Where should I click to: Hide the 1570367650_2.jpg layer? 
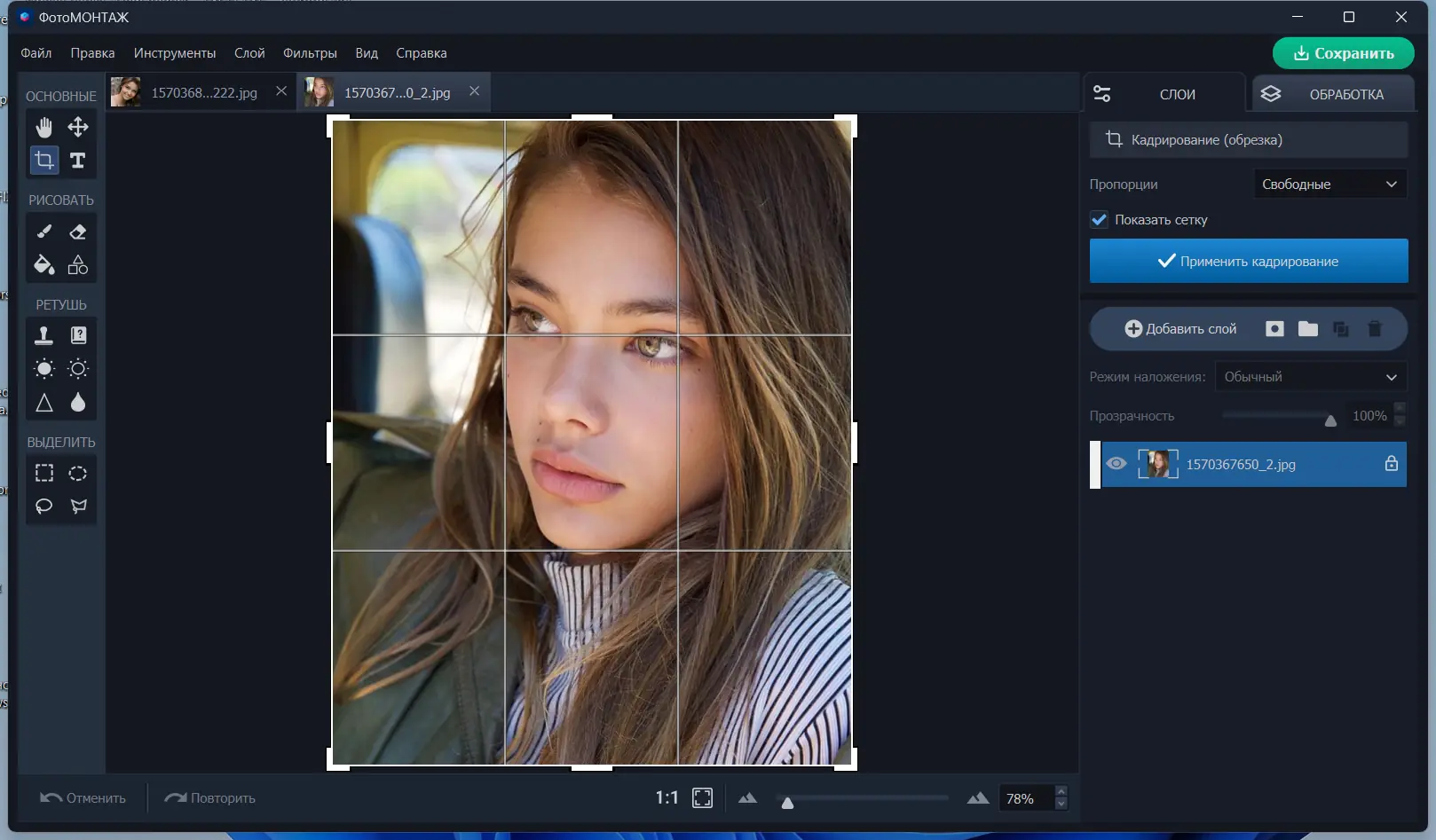pos(1116,464)
